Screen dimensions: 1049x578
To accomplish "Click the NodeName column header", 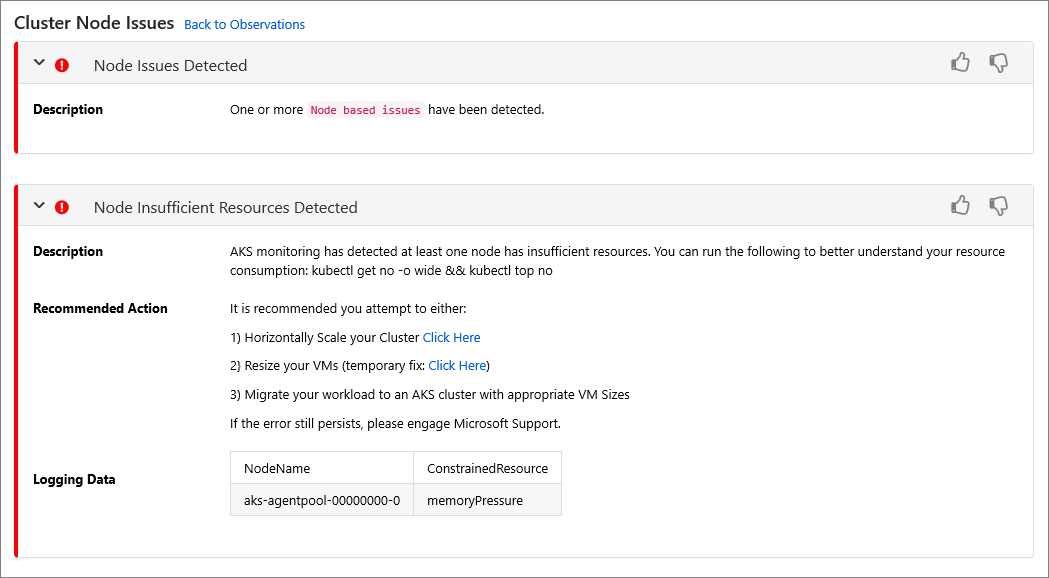I will pyautogui.click(x=322, y=468).
